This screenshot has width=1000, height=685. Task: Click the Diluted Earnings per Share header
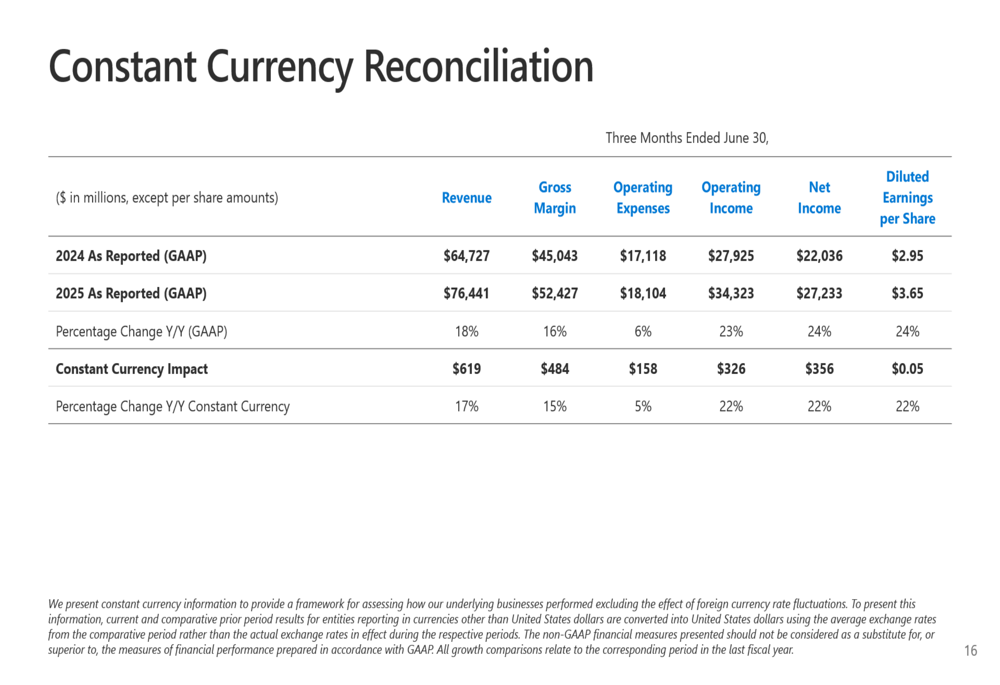[907, 198]
